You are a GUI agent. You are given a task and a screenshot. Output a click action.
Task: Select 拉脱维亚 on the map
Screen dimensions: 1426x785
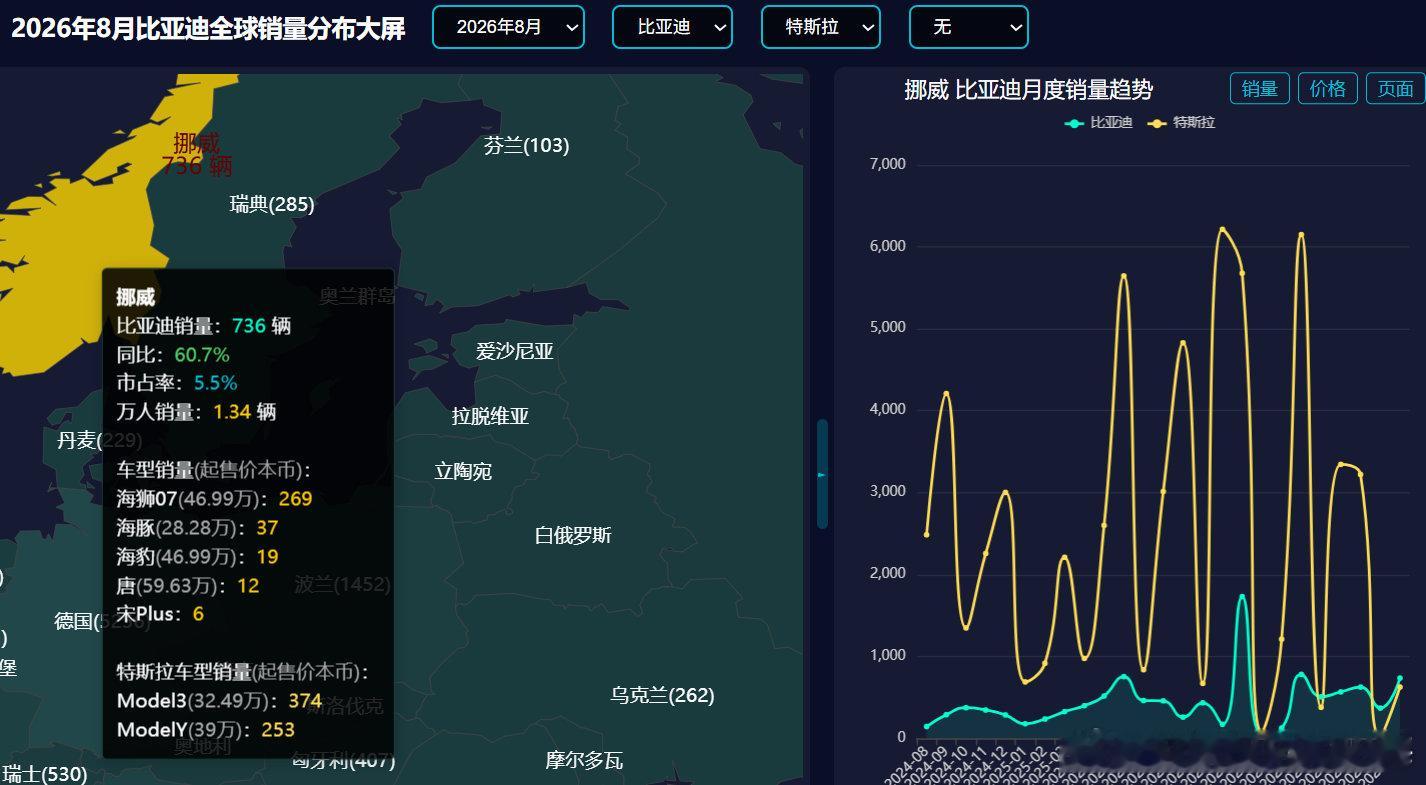(x=490, y=417)
